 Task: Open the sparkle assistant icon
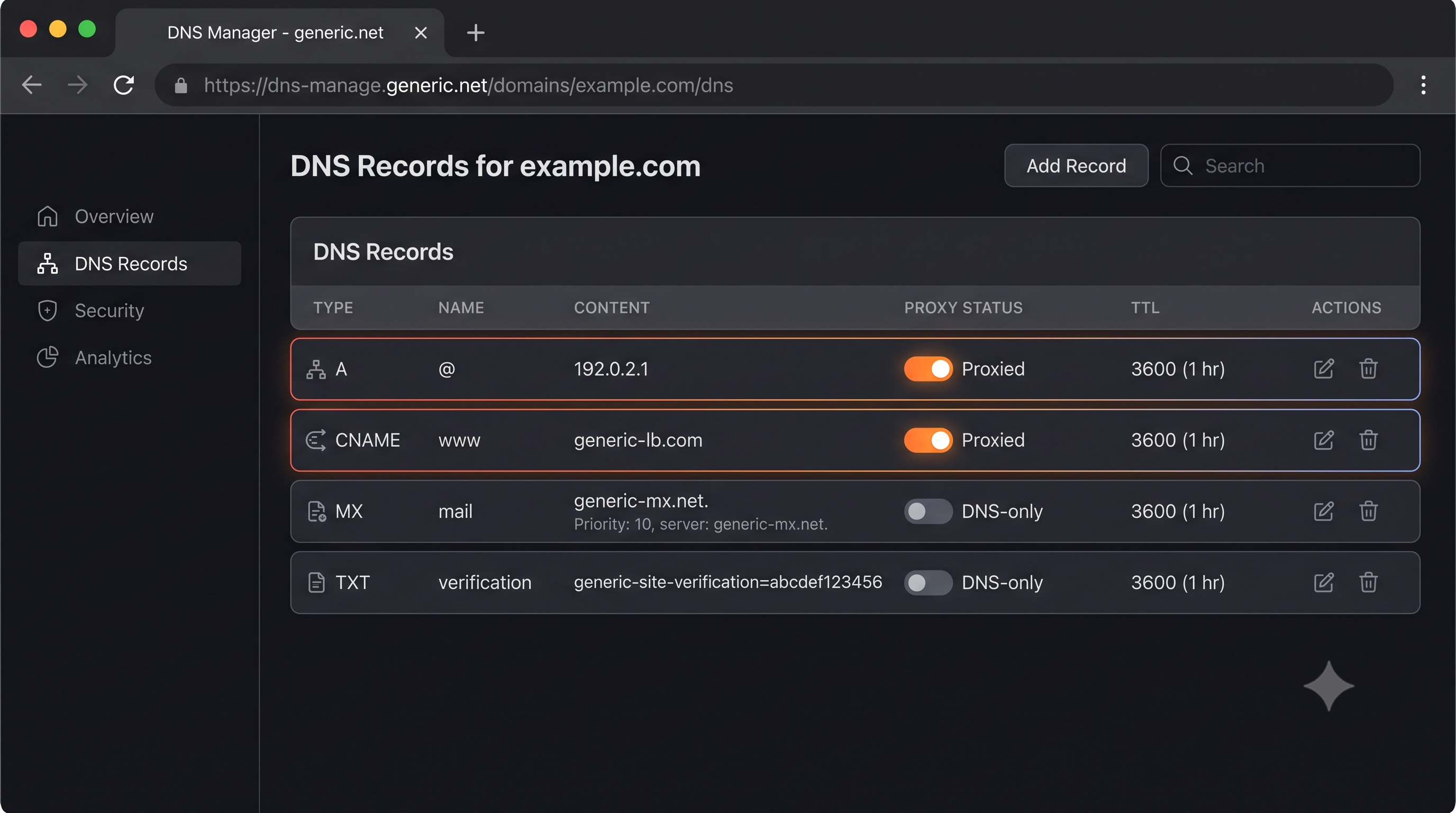1329,686
